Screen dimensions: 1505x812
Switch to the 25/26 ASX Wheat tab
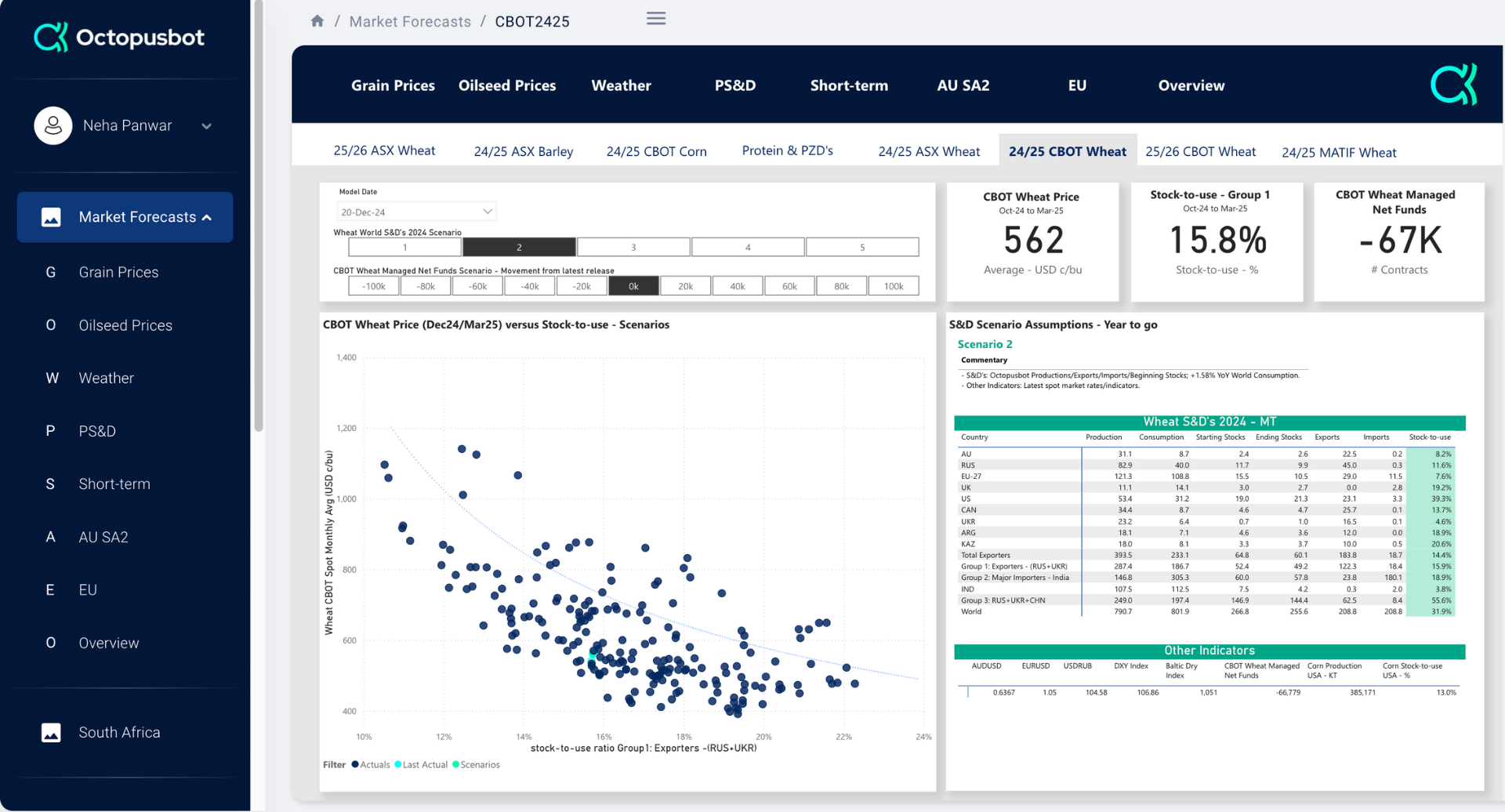384,150
